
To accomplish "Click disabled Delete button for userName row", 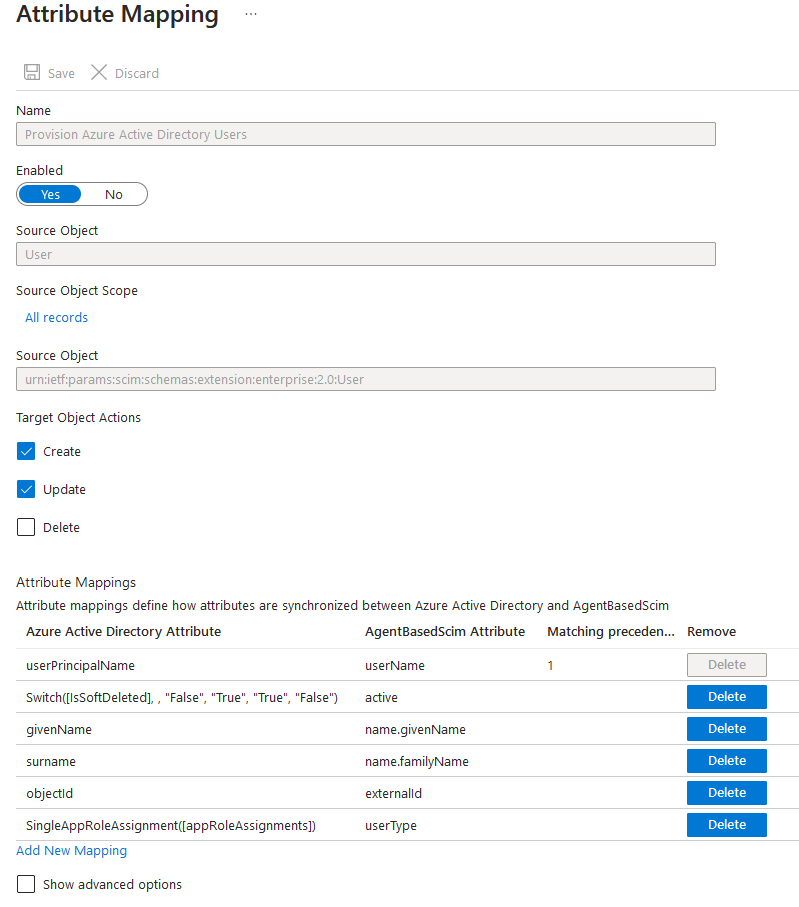I will 727,665.
